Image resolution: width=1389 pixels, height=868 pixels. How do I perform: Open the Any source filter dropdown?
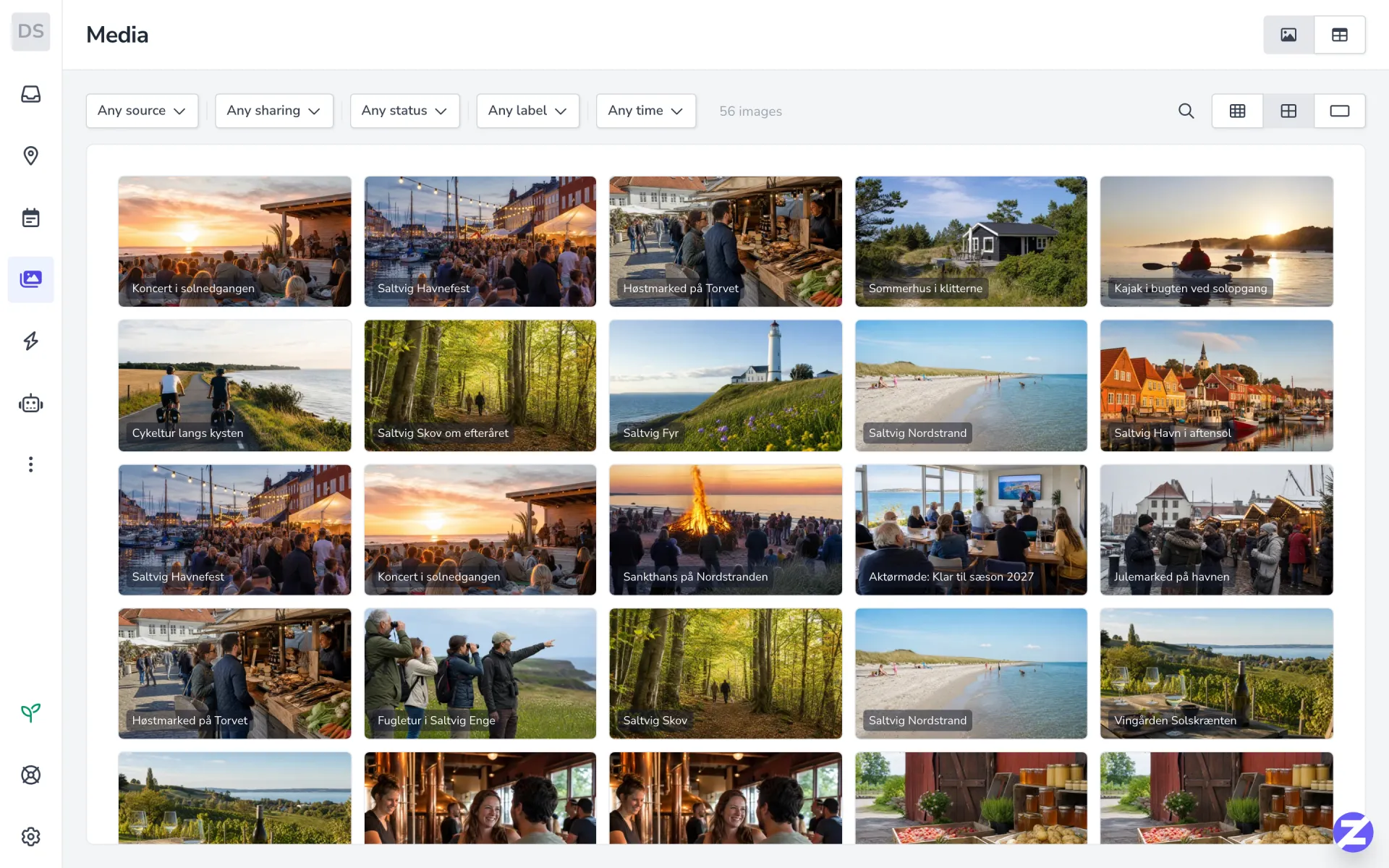142,111
